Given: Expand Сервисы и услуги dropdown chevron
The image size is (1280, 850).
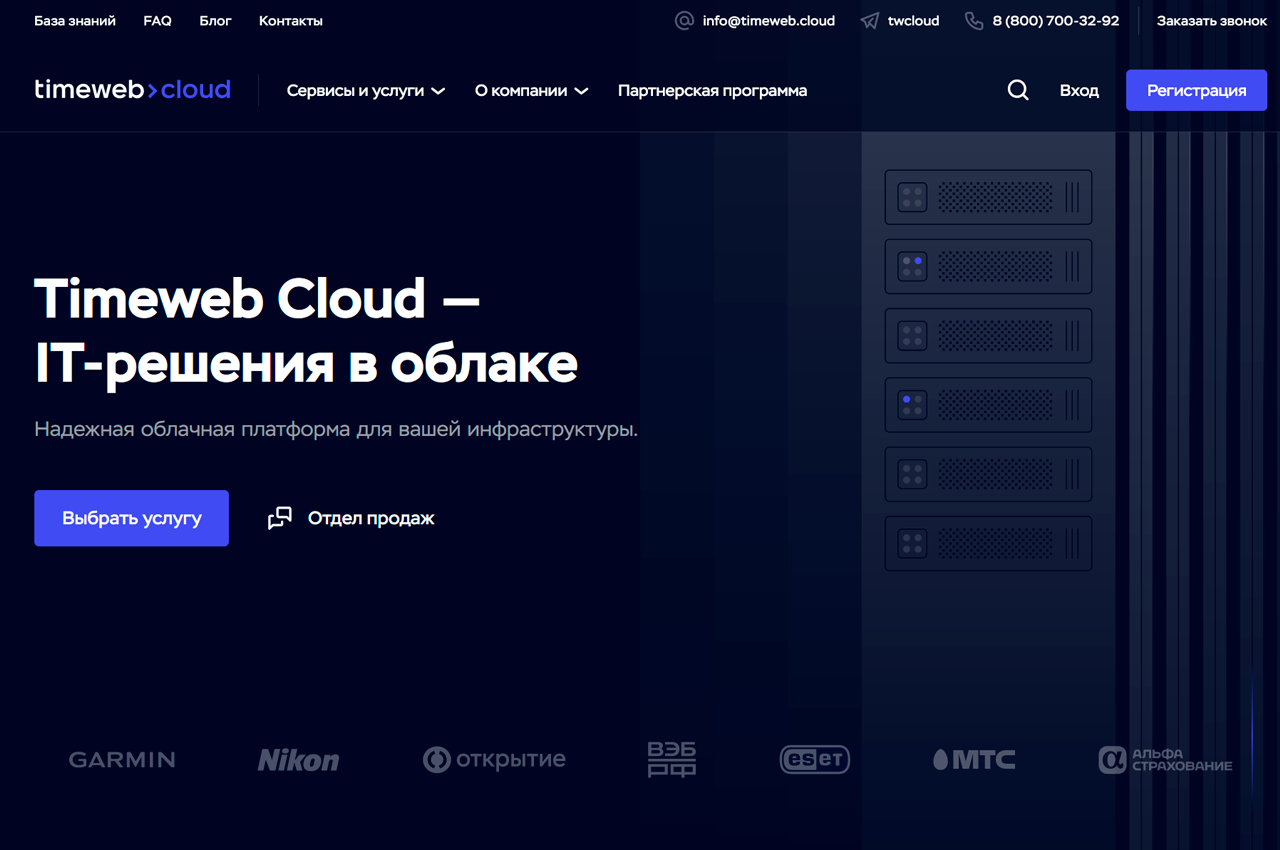Looking at the screenshot, I should tap(438, 91).
